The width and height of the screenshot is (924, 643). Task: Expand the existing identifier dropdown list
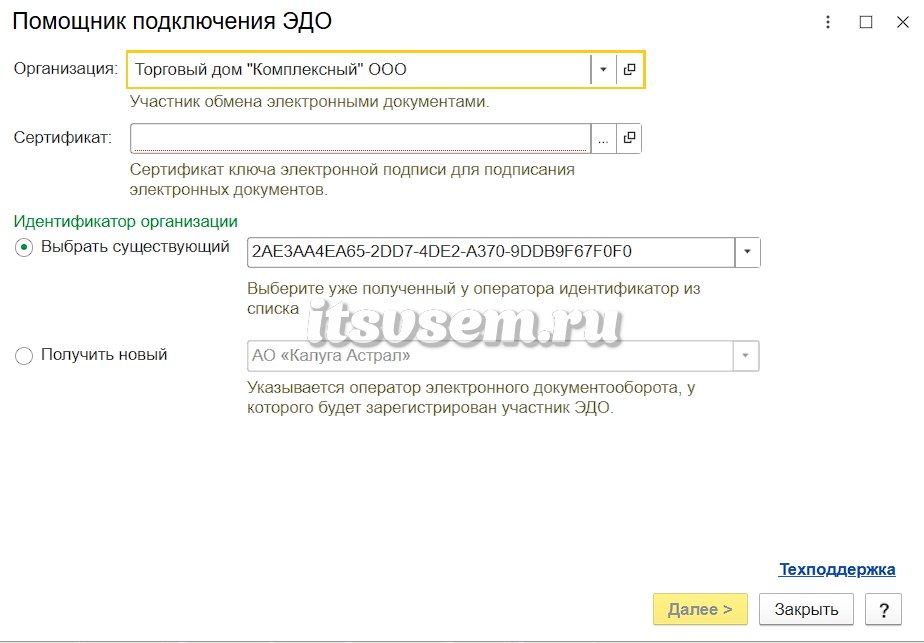(x=747, y=252)
